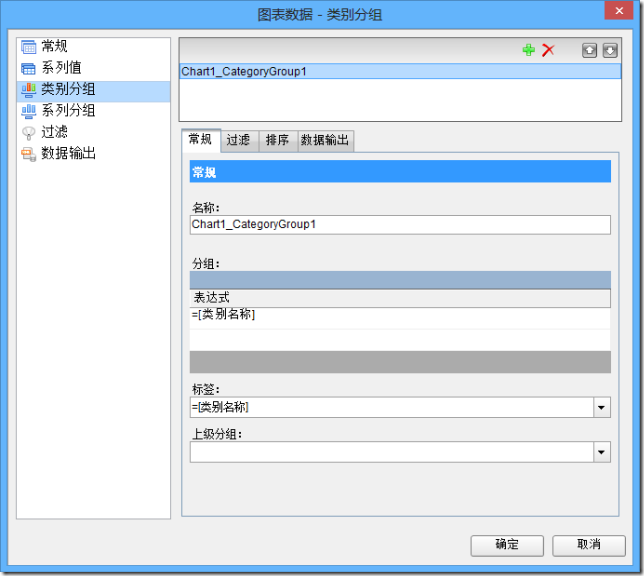The image size is (644, 576).
Task: Switch to the 常规 tab
Action: point(200,140)
